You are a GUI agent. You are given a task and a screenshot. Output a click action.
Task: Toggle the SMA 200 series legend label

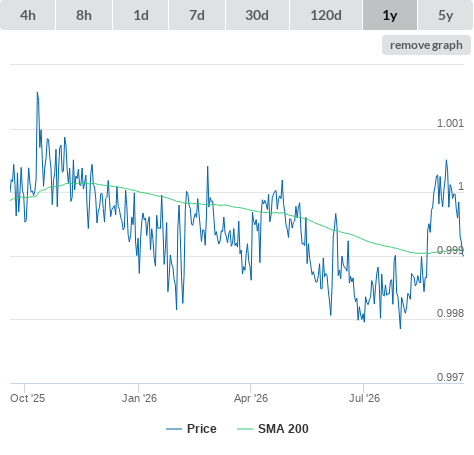[283, 429]
